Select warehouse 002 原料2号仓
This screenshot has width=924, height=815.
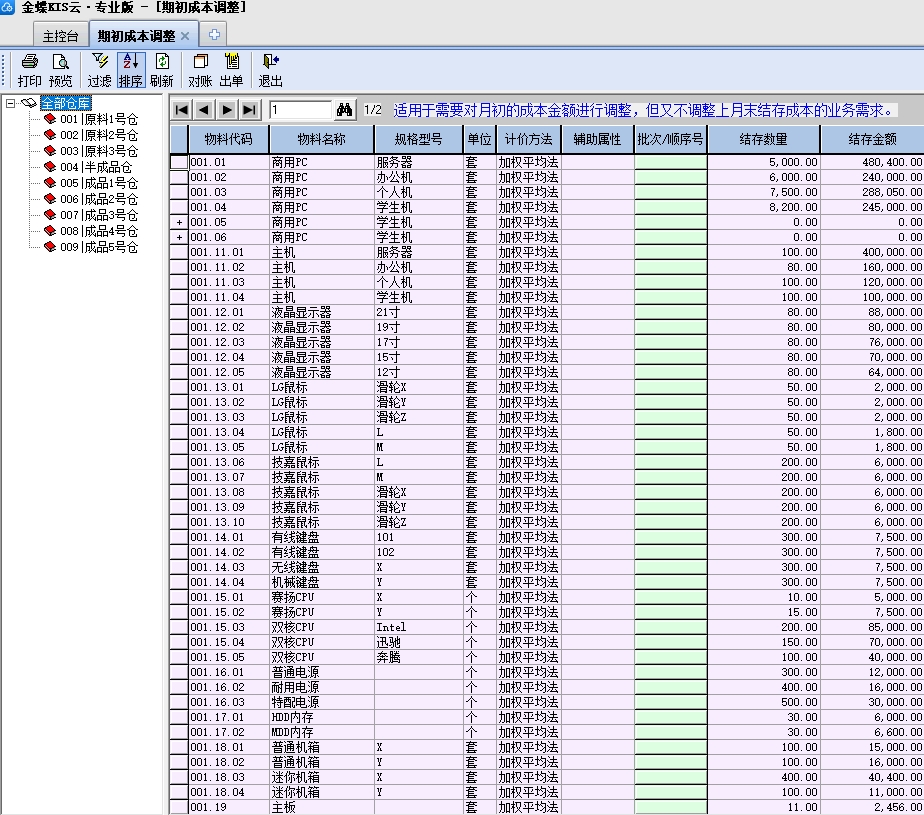pyautogui.click(x=99, y=135)
